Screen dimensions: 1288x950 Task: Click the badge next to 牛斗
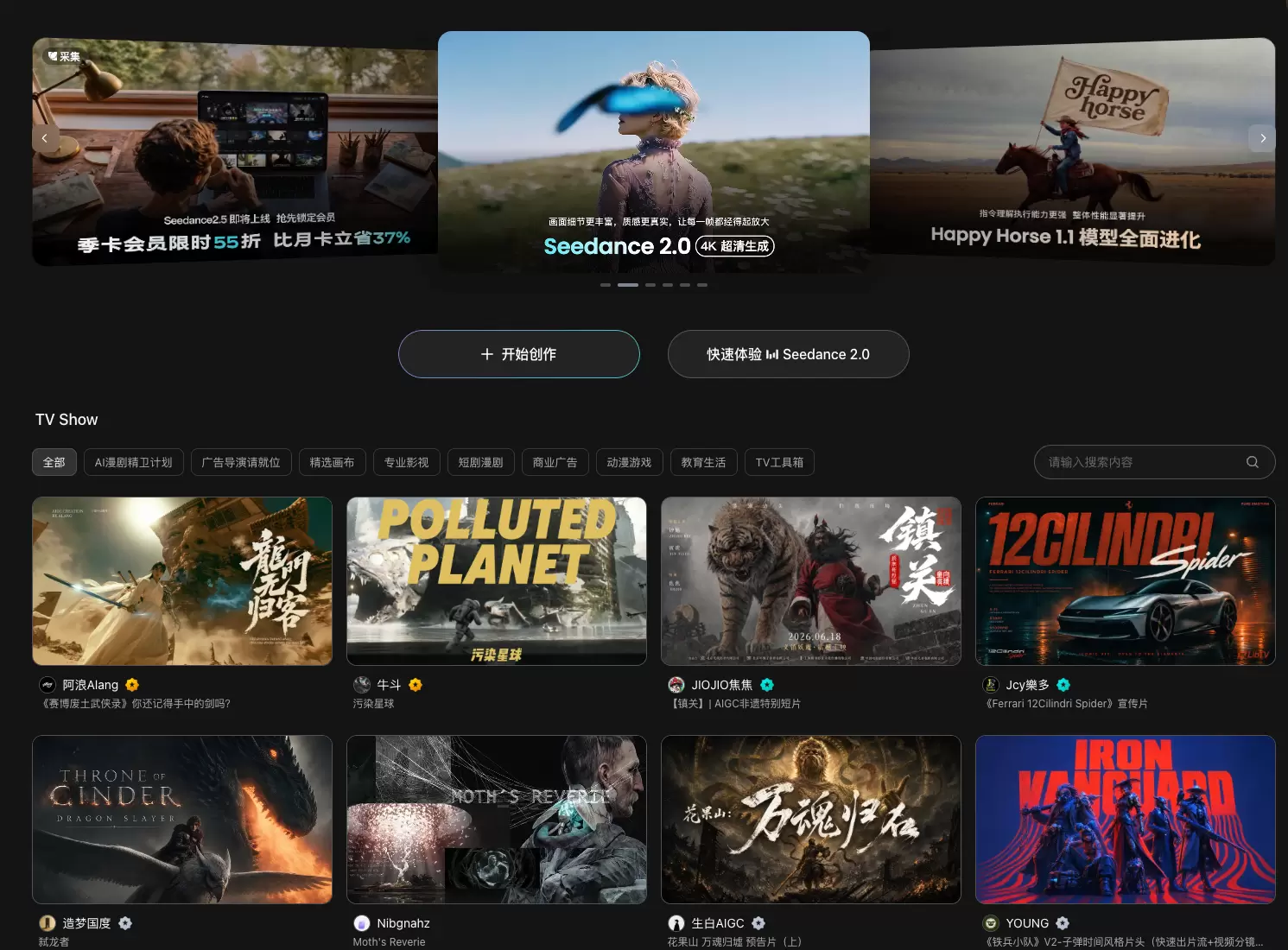416,685
